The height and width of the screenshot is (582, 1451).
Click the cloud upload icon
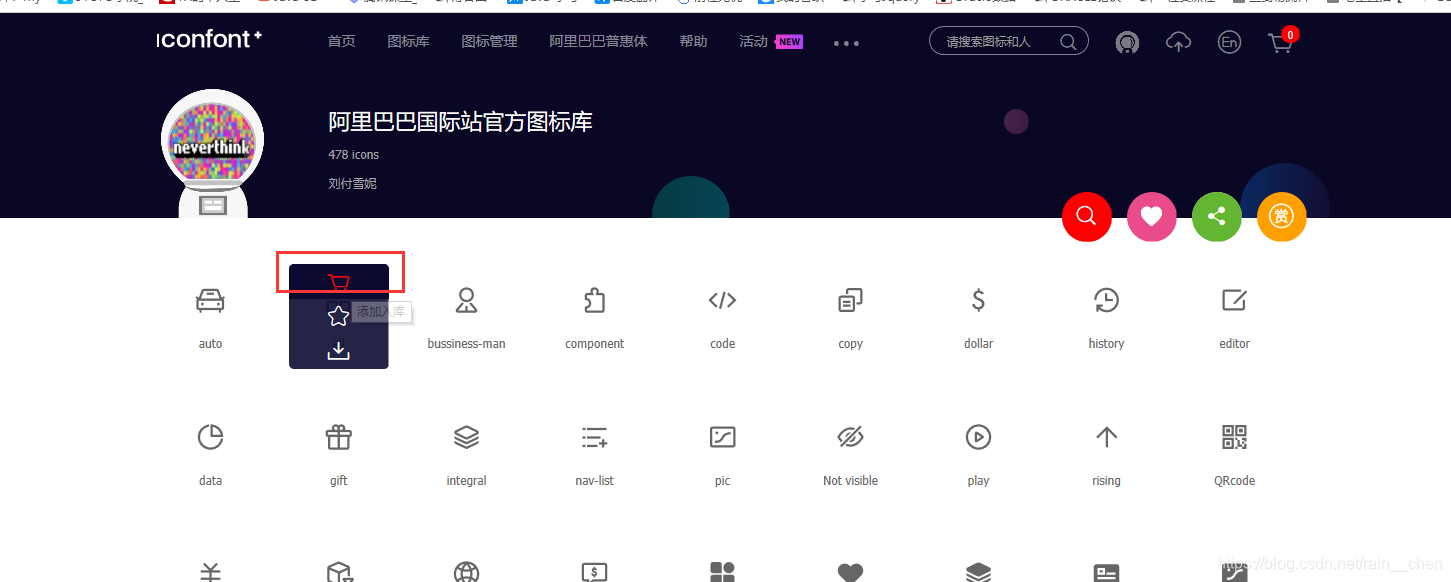tap(1179, 42)
